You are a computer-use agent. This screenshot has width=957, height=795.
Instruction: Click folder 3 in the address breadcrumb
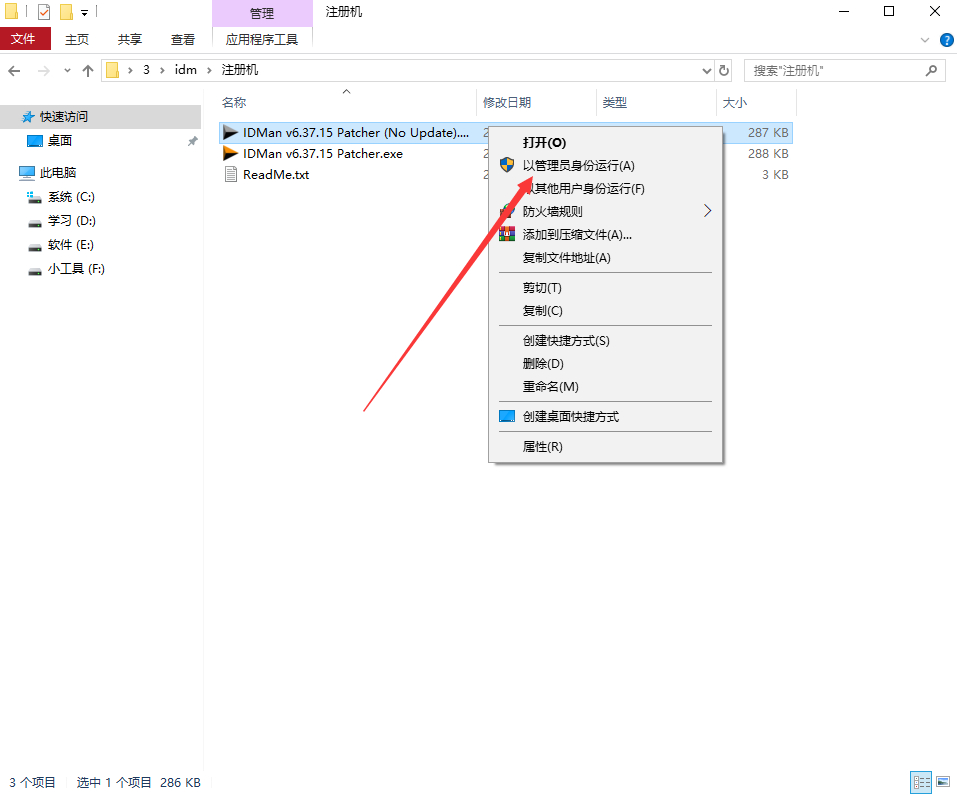[146, 70]
